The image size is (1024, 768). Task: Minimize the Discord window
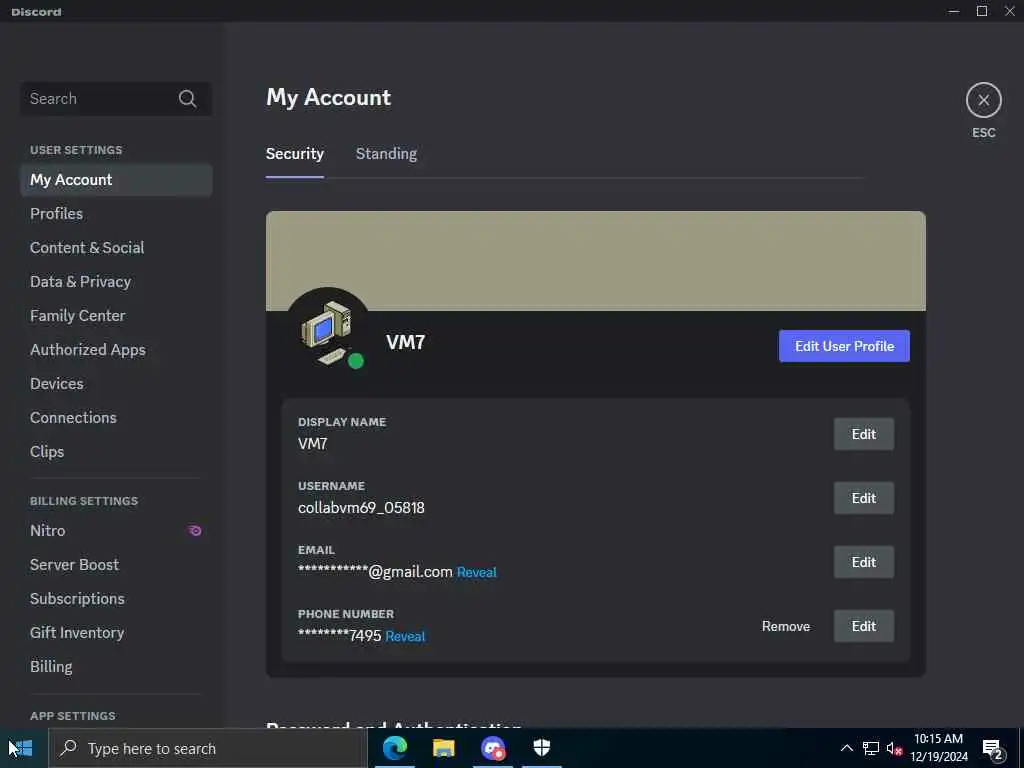(953, 11)
